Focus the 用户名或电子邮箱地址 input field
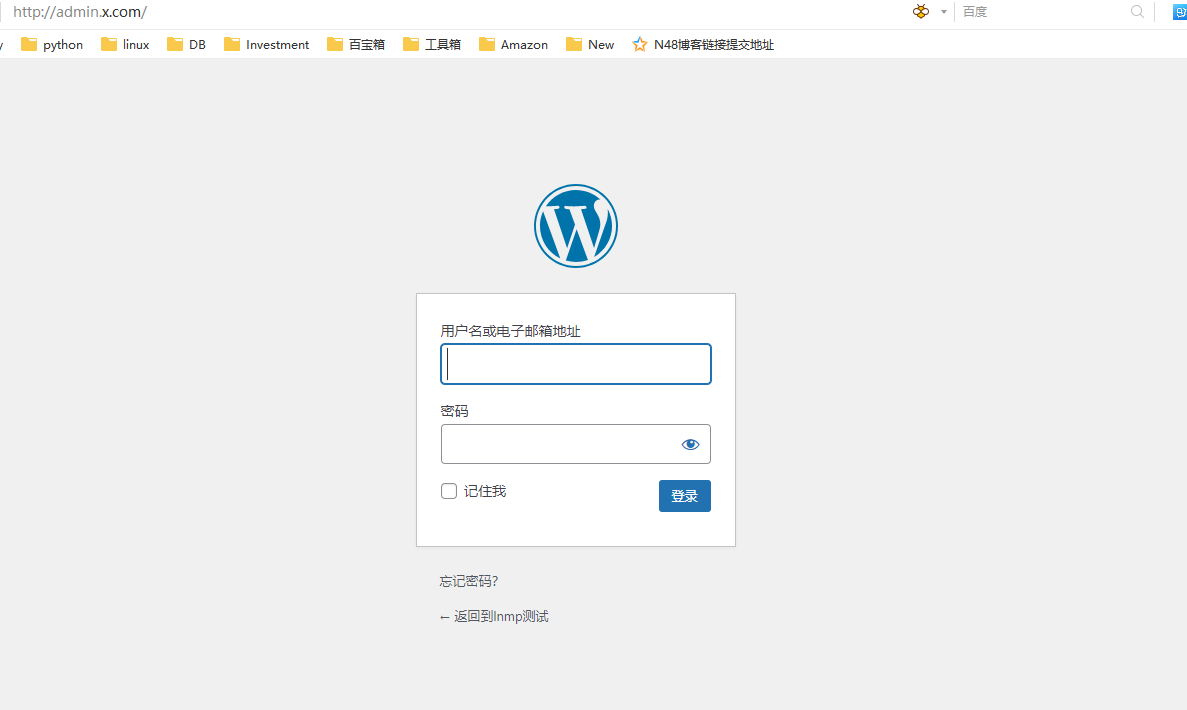The image size is (1187, 710). point(575,364)
